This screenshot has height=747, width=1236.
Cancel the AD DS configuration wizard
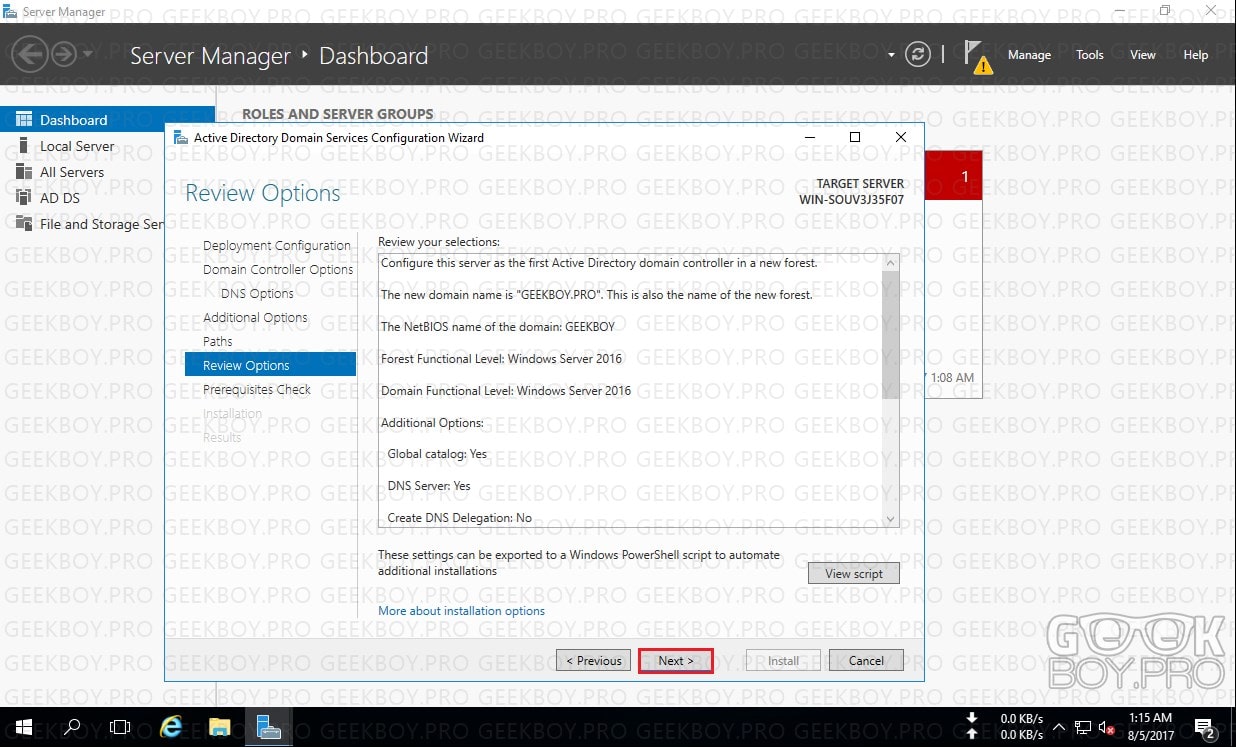866,660
